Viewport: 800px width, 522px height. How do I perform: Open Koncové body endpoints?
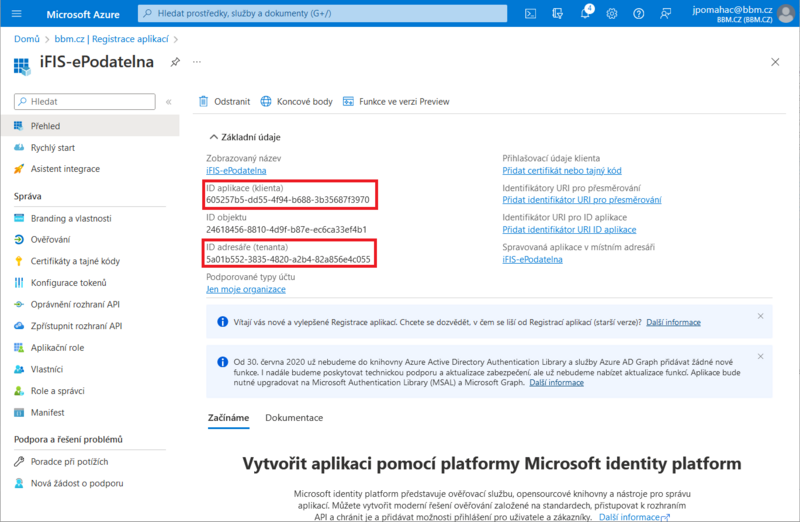pyautogui.click(x=296, y=102)
